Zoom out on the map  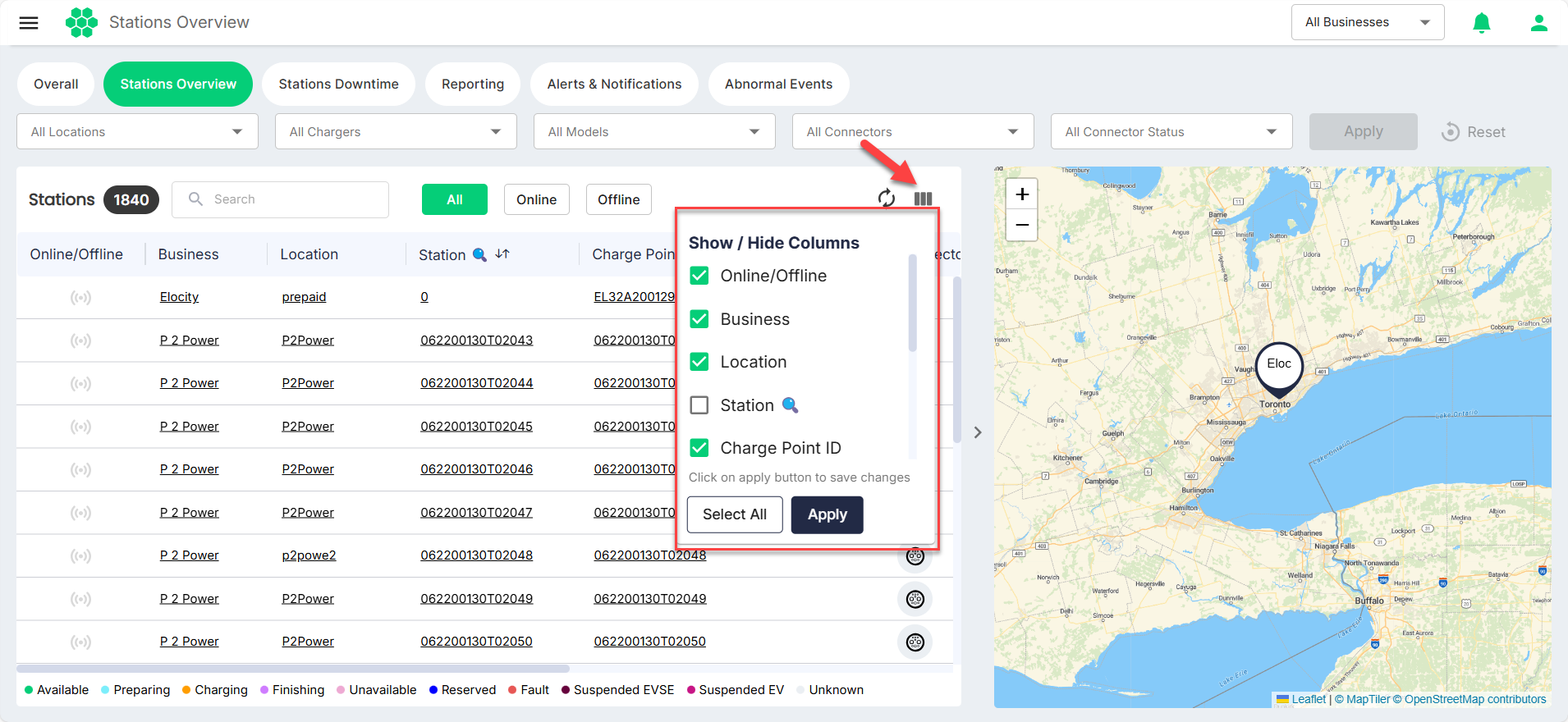click(1022, 225)
